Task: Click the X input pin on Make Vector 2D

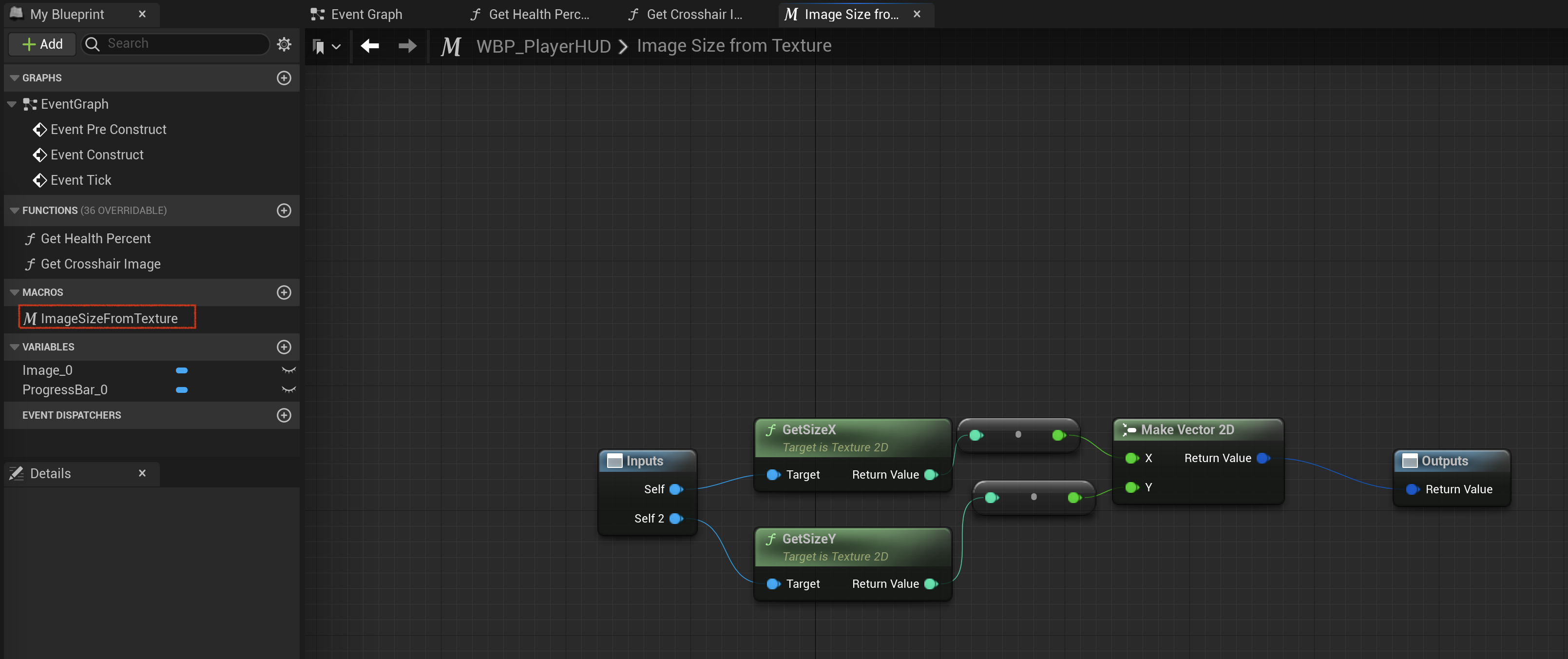Action: (1131, 458)
